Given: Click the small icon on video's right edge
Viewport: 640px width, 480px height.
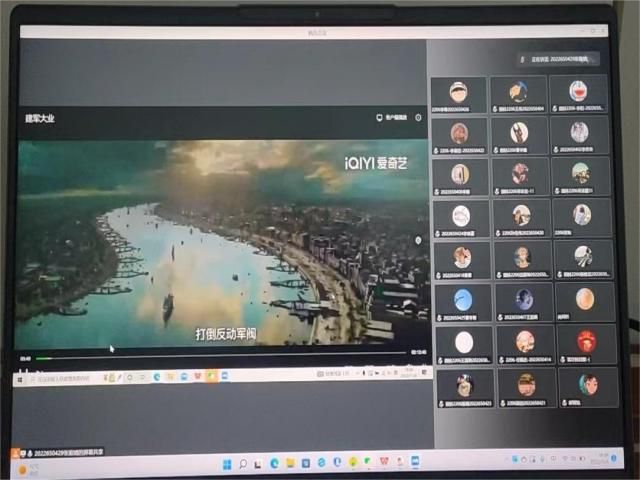Looking at the screenshot, I should (x=419, y=240).
